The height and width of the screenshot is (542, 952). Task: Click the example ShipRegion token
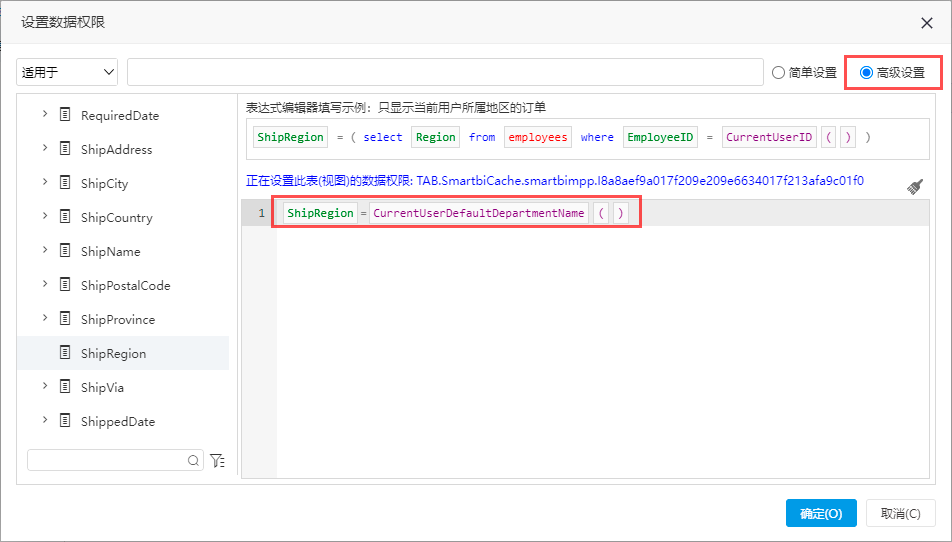tap(290, 137)
